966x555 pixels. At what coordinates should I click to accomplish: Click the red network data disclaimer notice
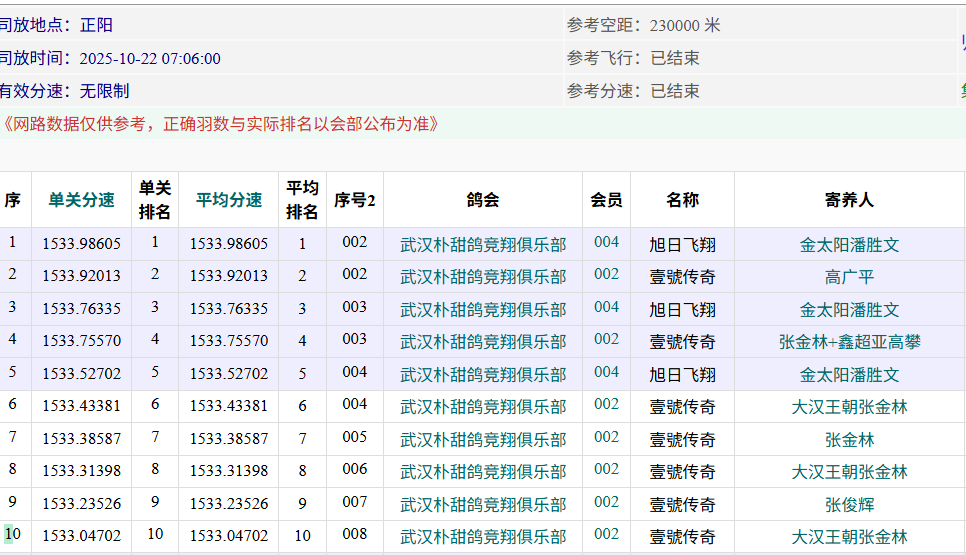[x=219, y=124]
